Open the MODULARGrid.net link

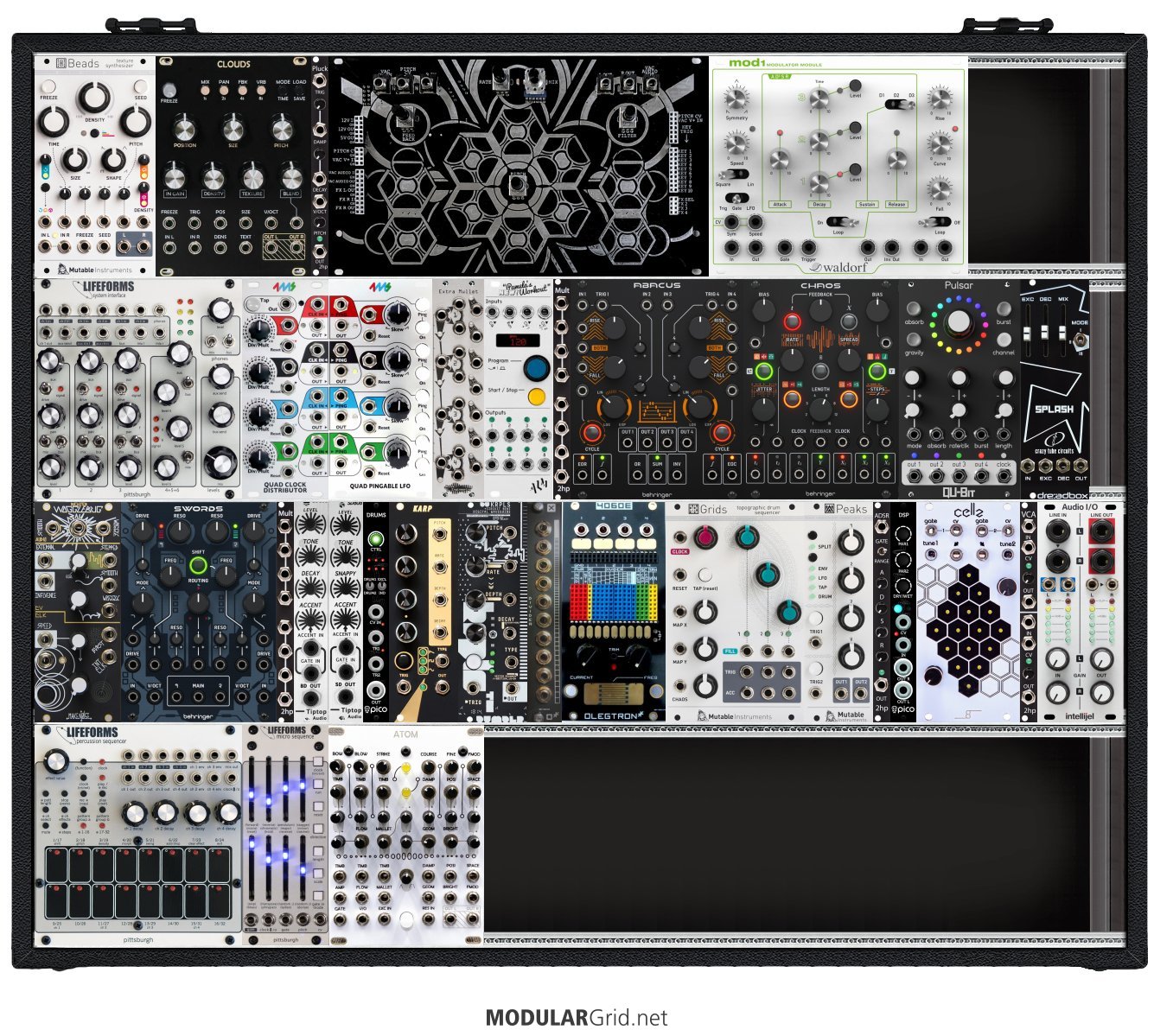(577, 1018)
